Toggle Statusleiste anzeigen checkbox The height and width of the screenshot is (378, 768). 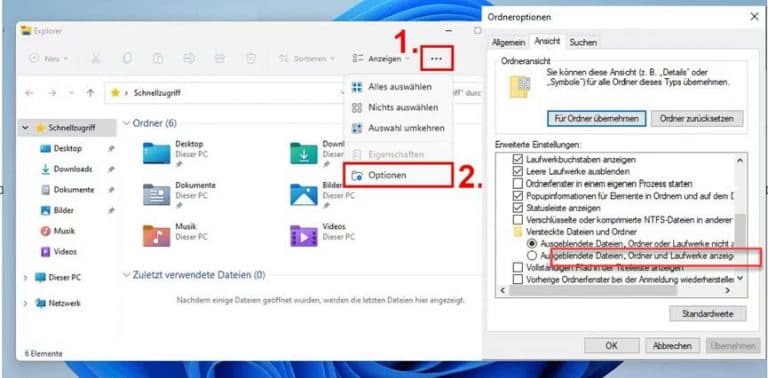(517, 208)
